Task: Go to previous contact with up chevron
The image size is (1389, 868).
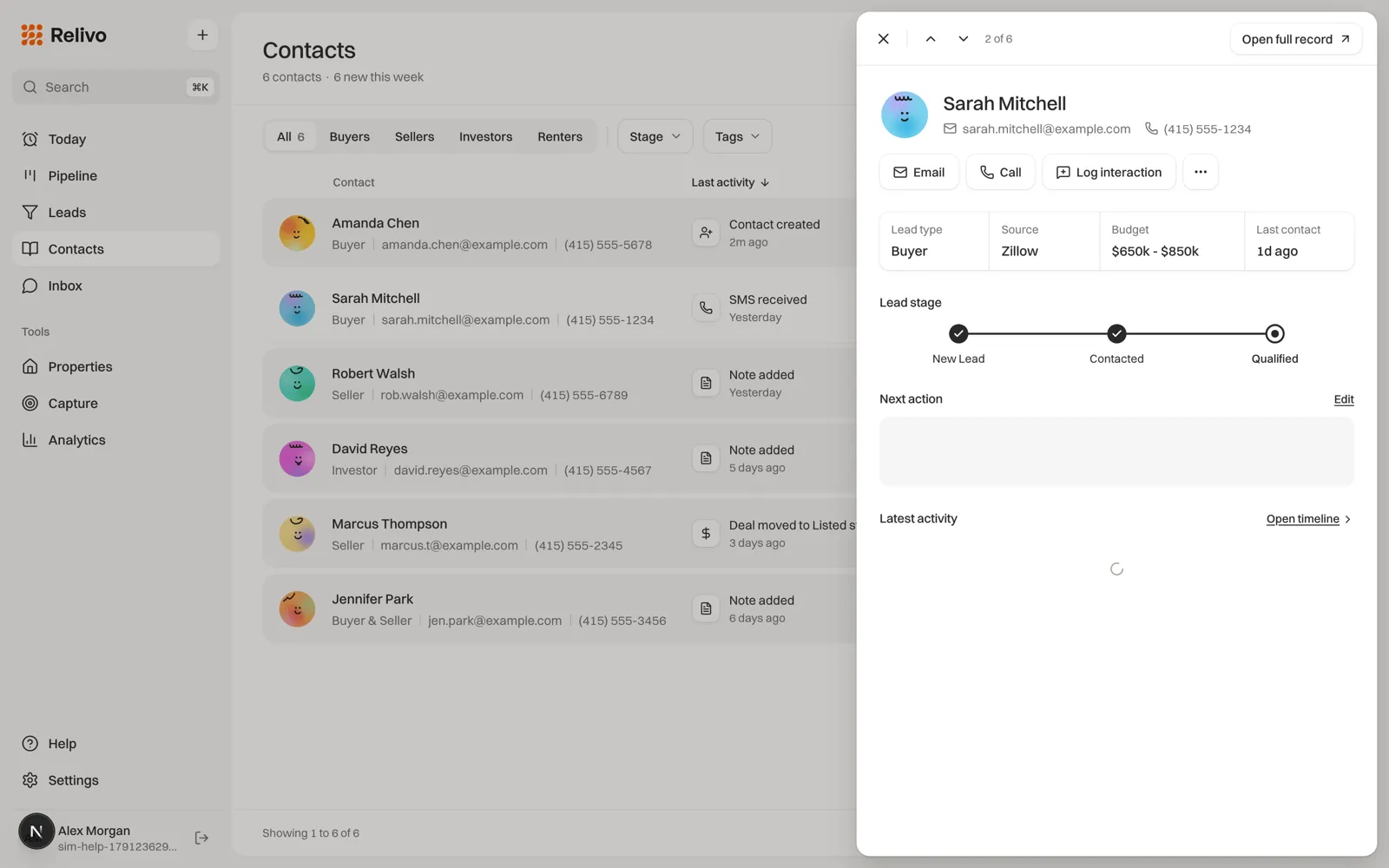Action: [x=931, y=39]
